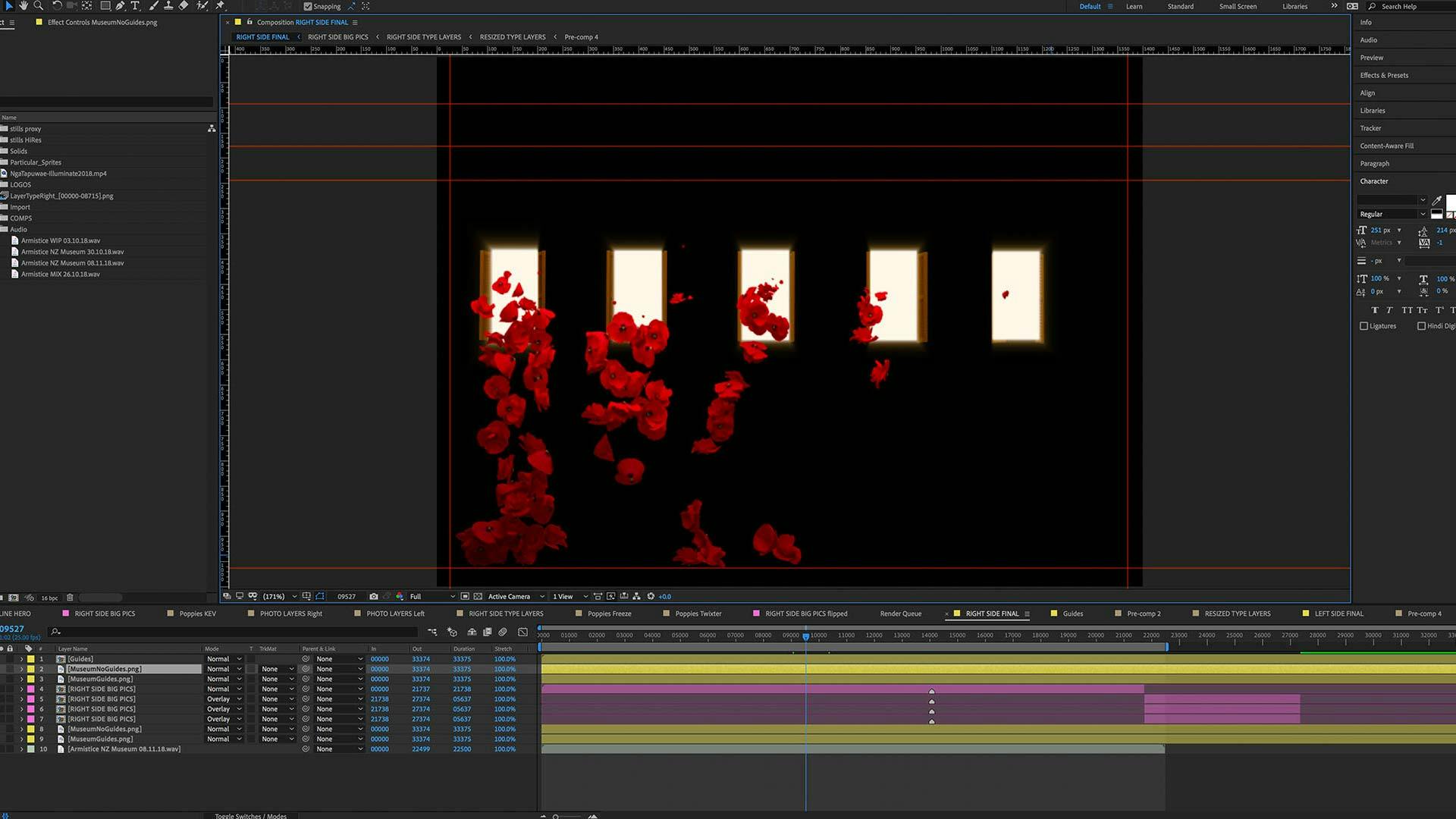Toggle the fast previews icon in viewer

tap(610, 597)
